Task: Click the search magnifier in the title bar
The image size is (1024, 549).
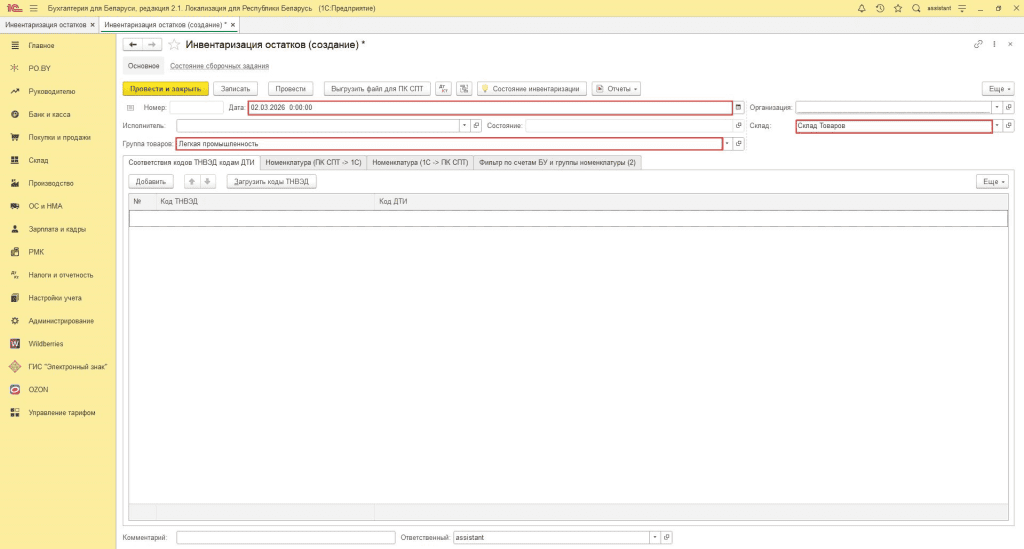Action: [x=916, y=8]
